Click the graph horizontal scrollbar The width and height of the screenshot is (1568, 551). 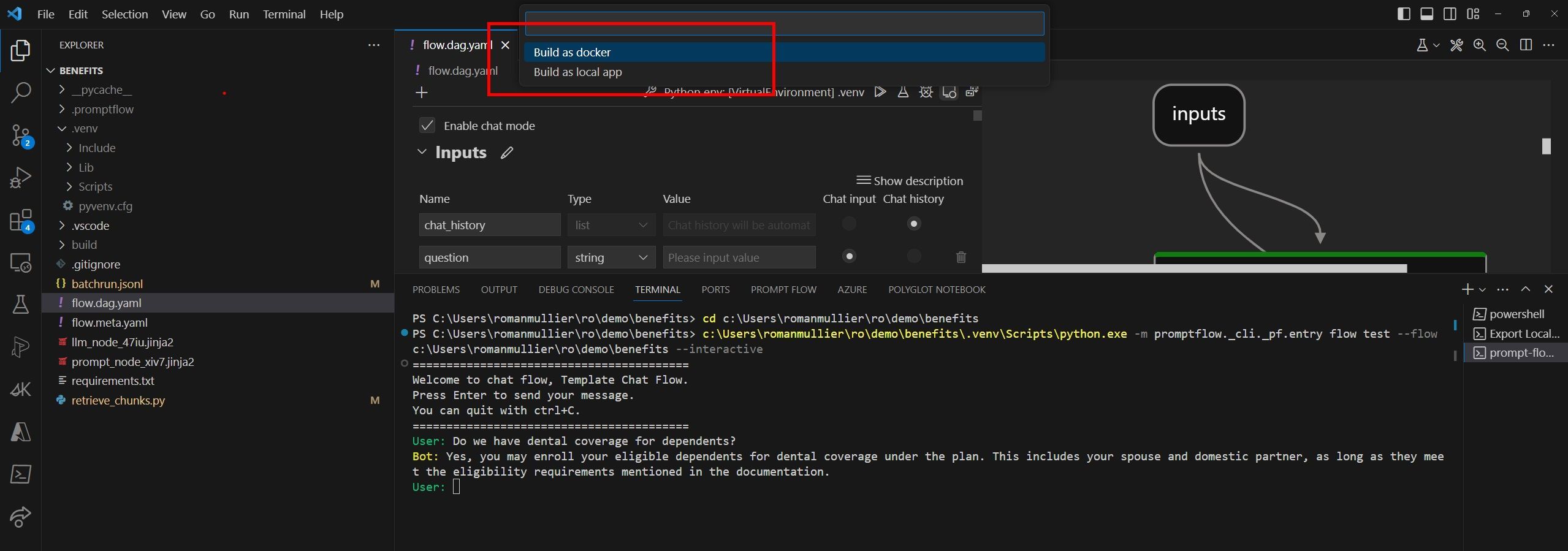[1194, 268]
